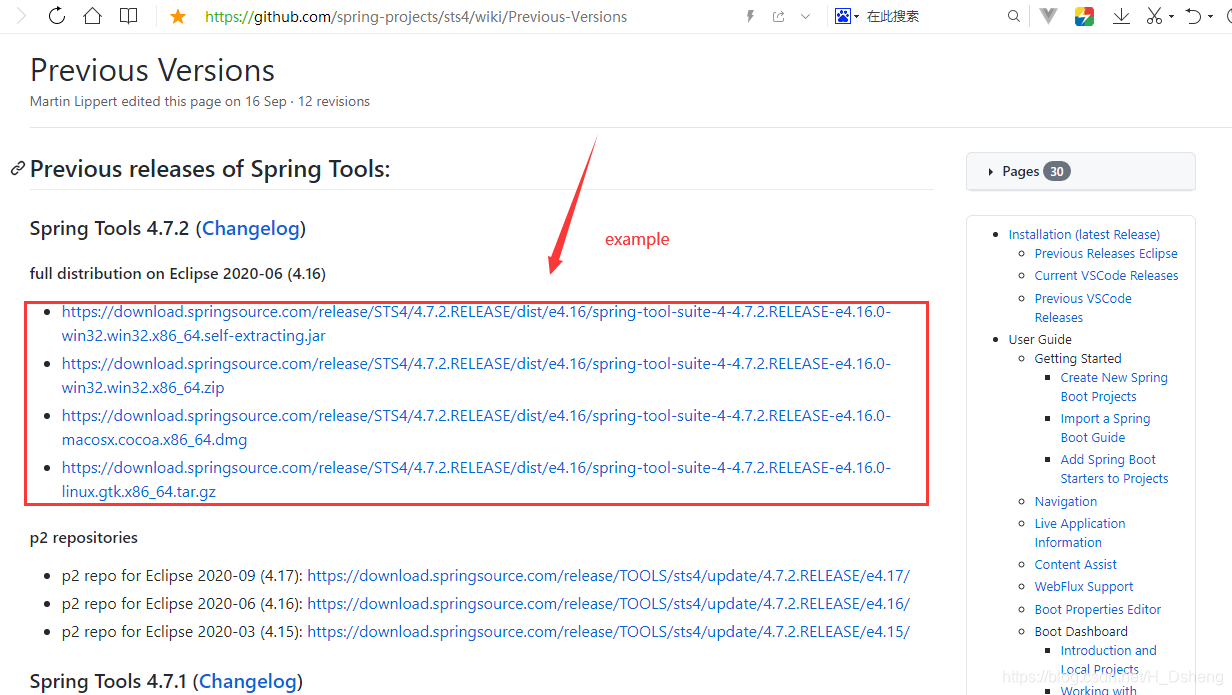Open Current VSCode Releases sidebar link
The width and height of the screenshot is (1232, 695).
[x=1106, y=276]
